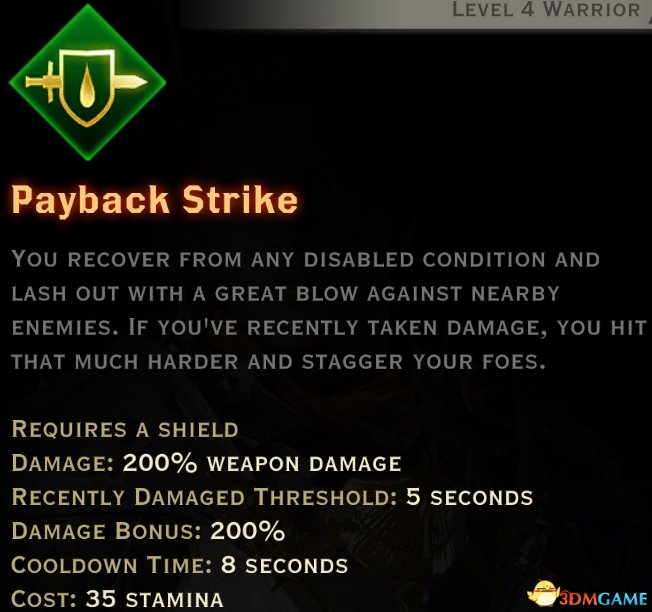Click the Damage Bonus 200% line

[148, 531]
